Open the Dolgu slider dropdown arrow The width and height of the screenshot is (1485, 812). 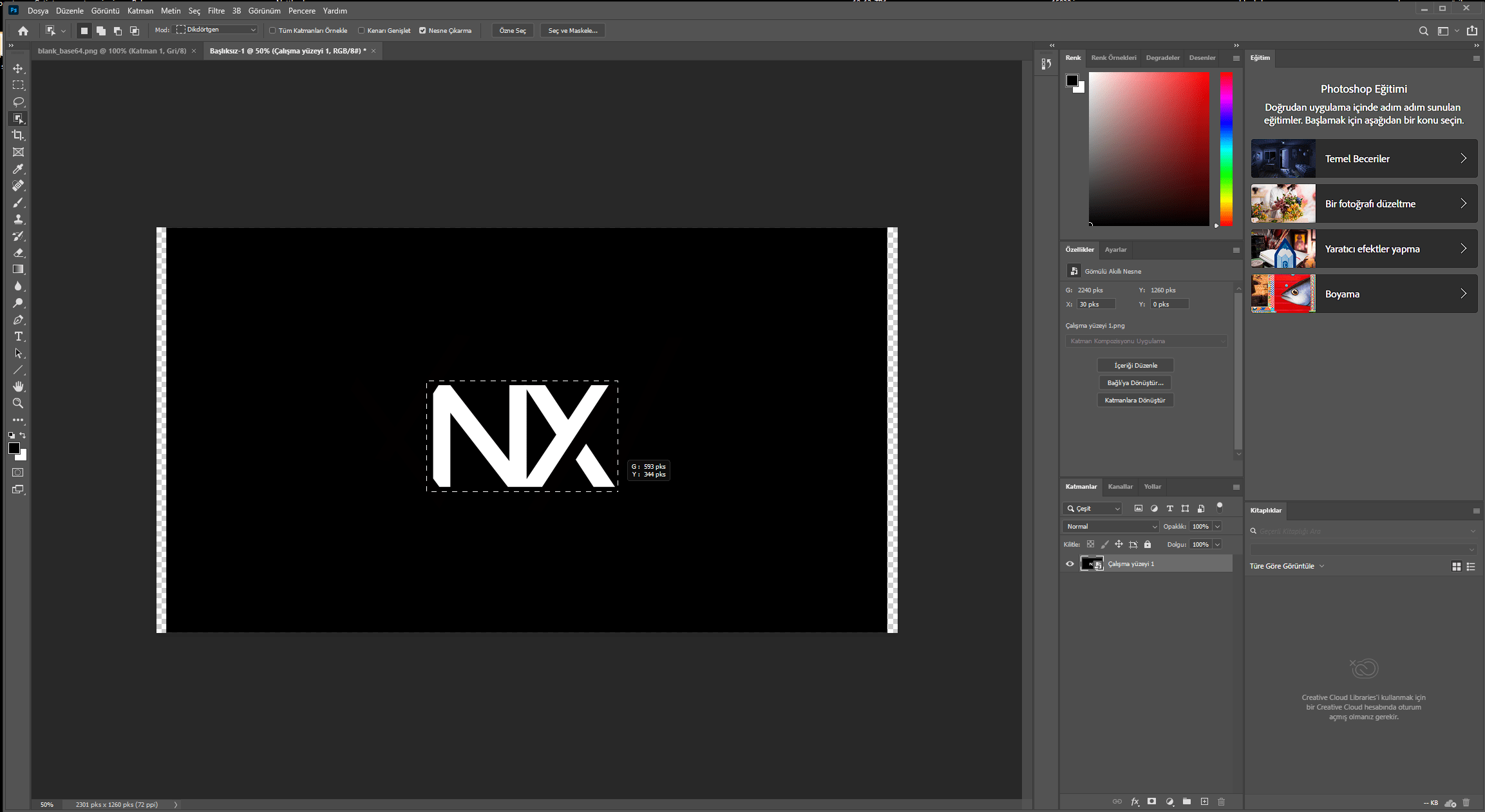[1217, 545]
